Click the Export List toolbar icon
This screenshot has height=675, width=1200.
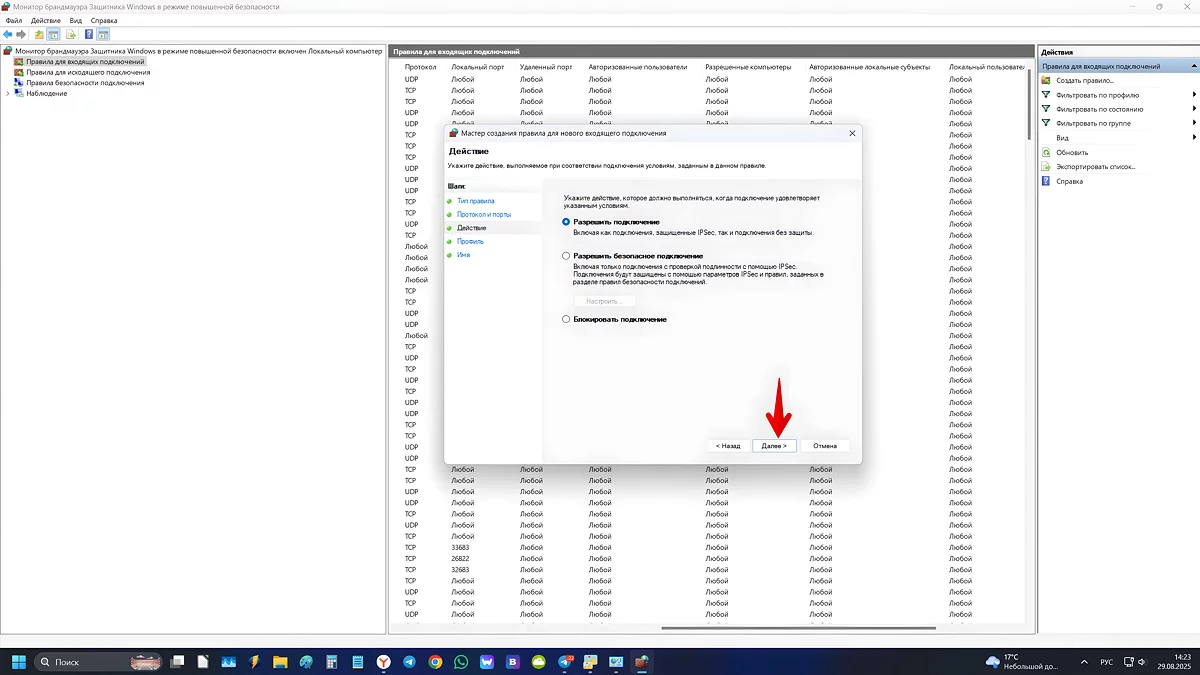click(70, 34)
